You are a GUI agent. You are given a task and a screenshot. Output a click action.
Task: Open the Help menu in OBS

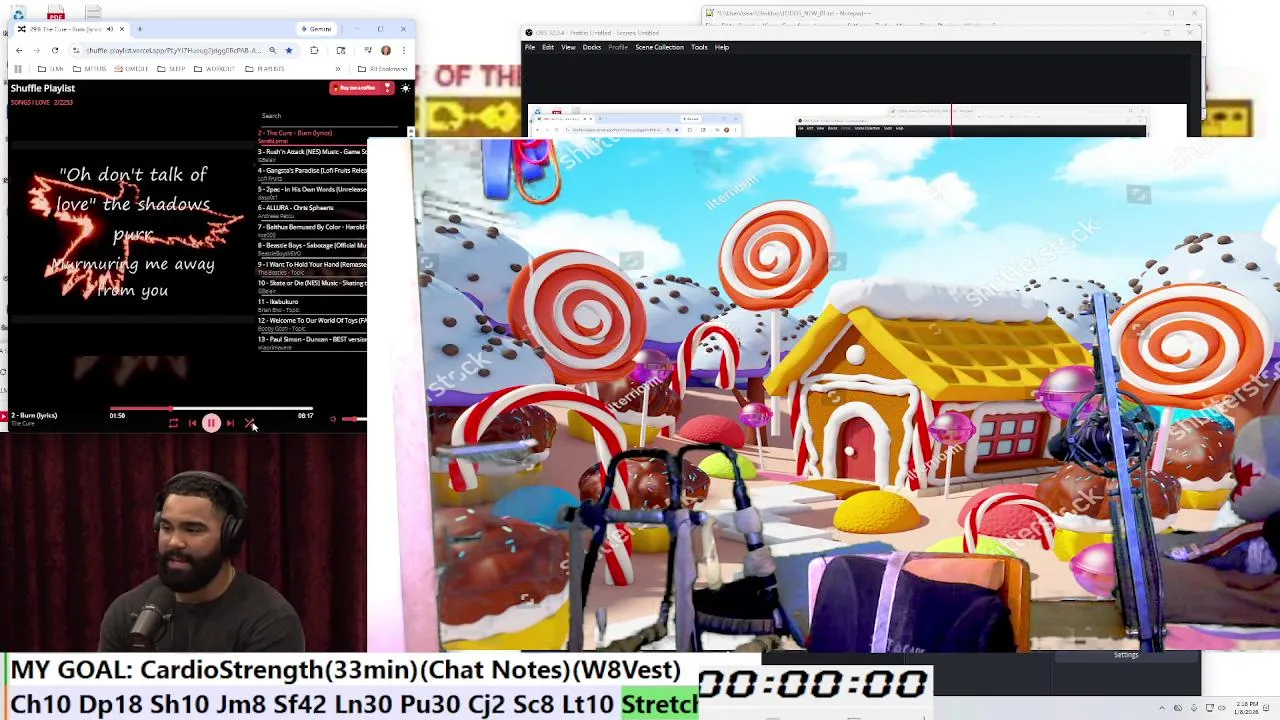tap(722, 47)
